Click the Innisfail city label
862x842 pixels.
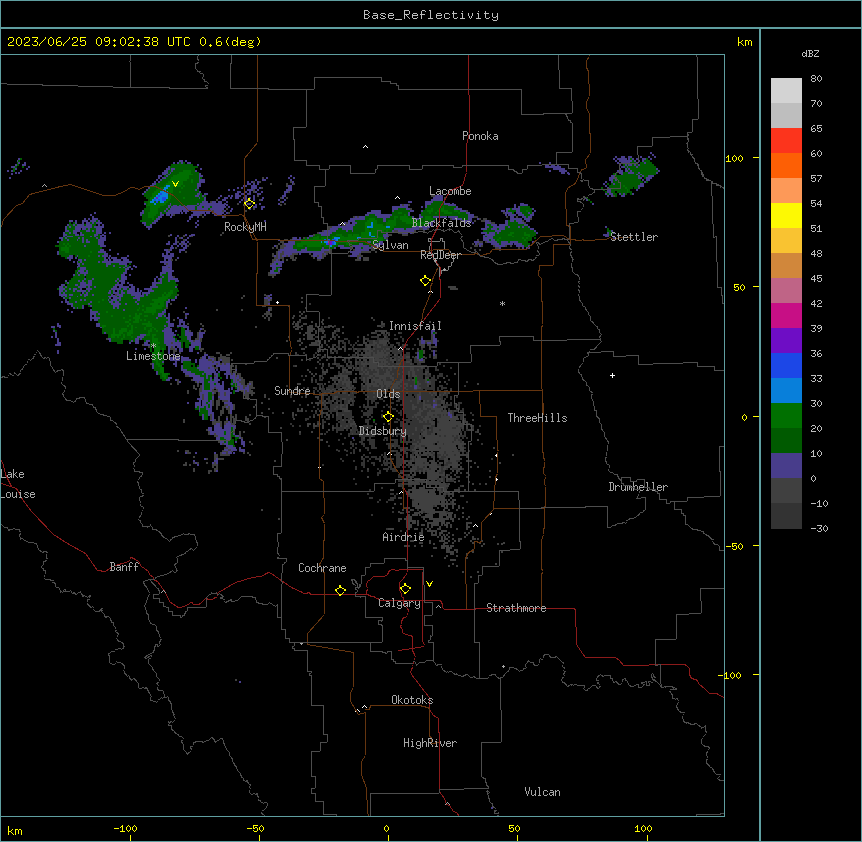[x=415, y=326]
